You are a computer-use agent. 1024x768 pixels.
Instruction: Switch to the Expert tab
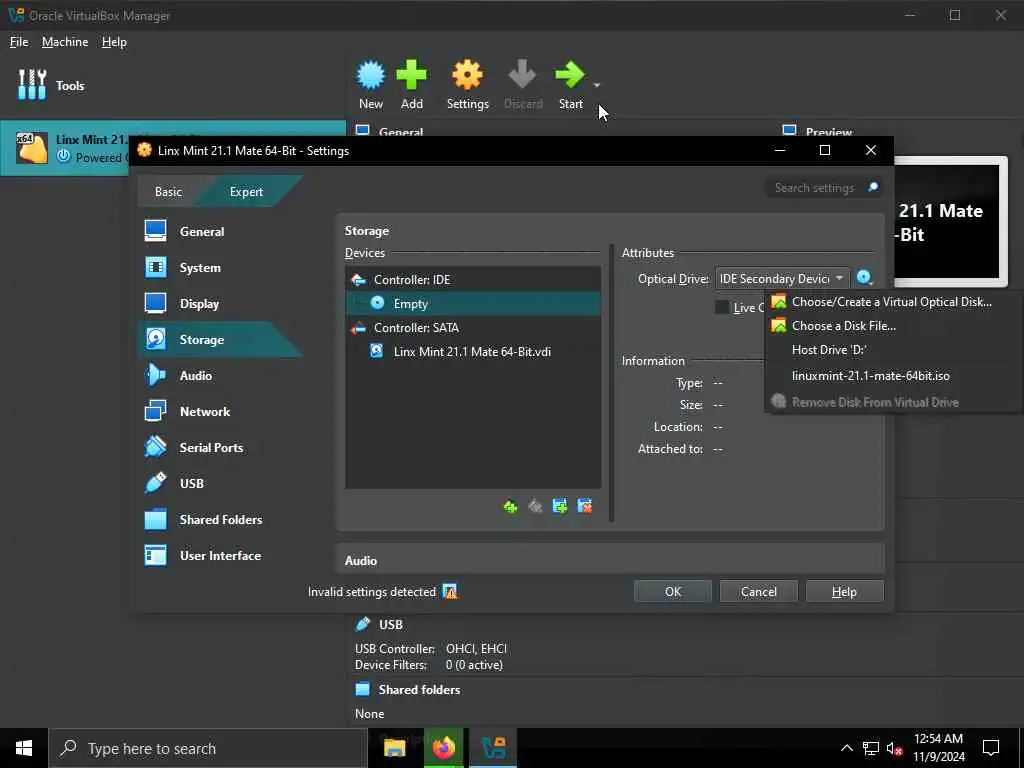click(x=246, y=192)
